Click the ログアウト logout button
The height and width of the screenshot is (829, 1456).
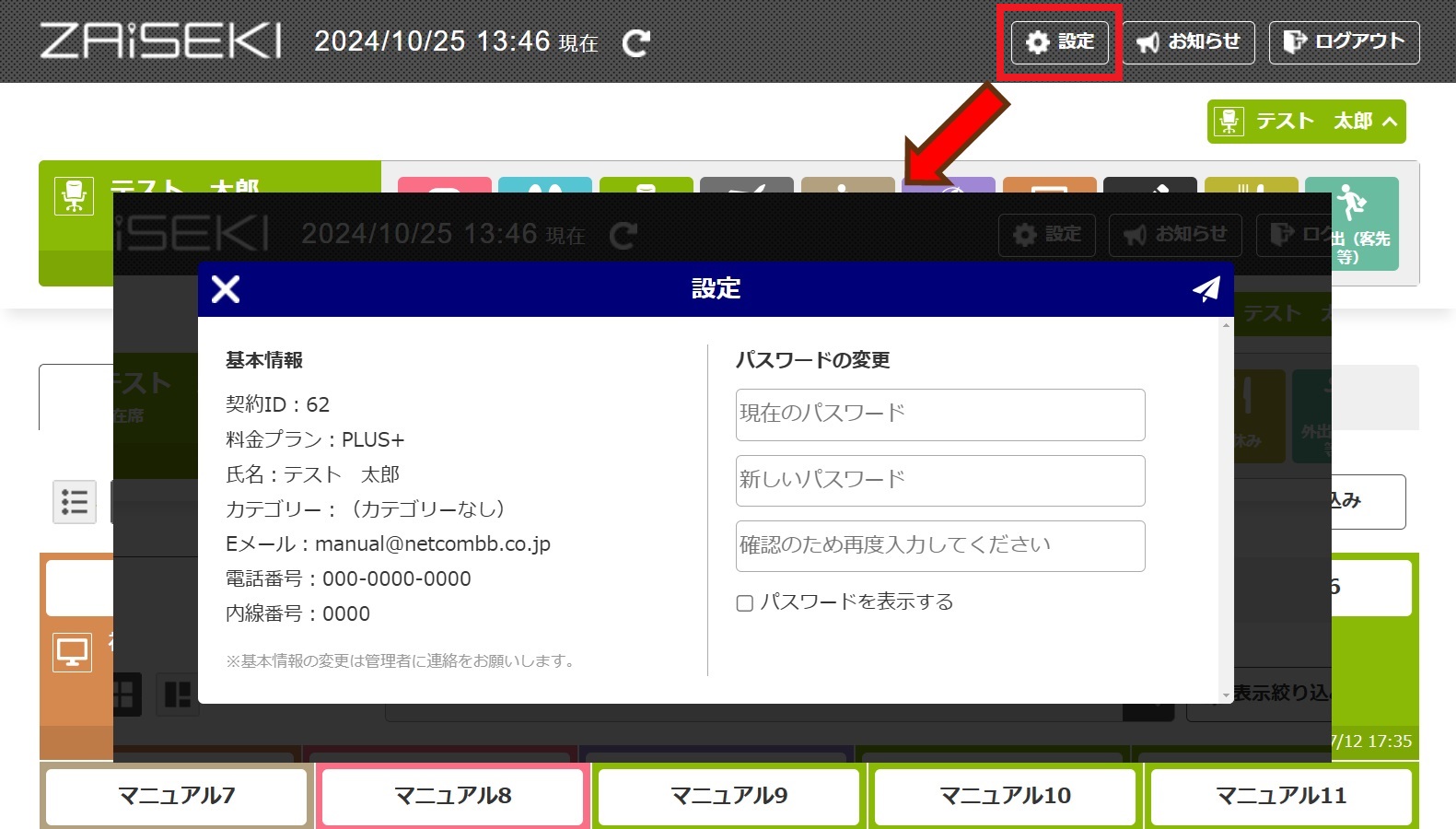pyautogui.click(x=1344, y=42)
